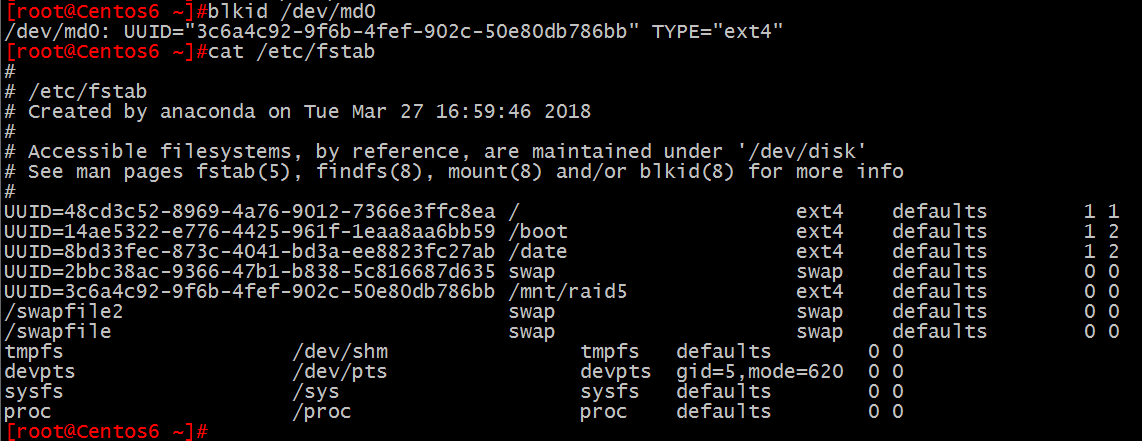Click the cat /etc/fstab command
Screen dimensions: 1142x441
(x=291, y=52)
